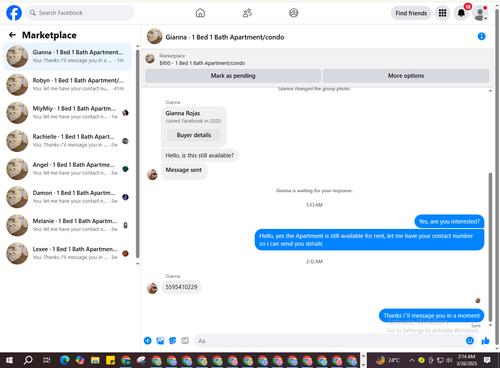
Task: Open the notifications bell icon
Action: click(461, 13)
